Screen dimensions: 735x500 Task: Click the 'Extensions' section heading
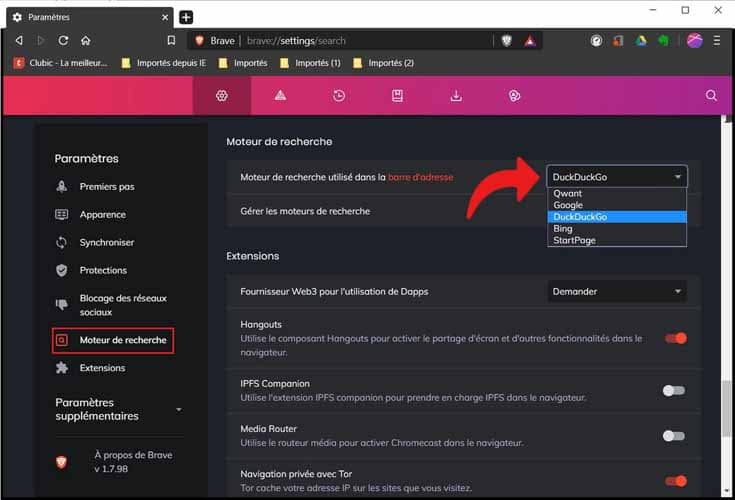coord(253,256)
